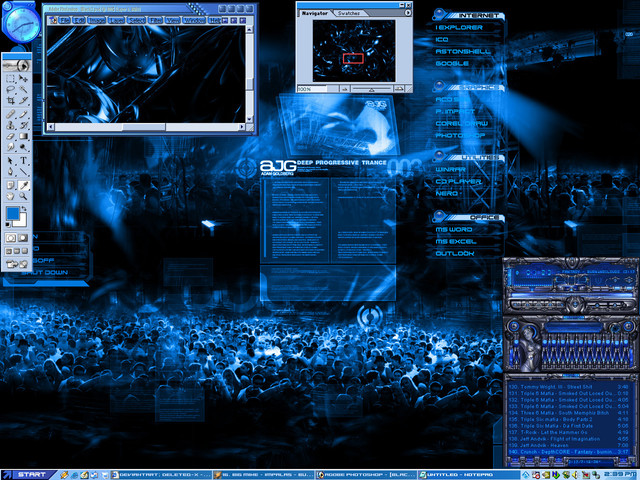The width and height of the screenshot is (640, 480).
Task: Click the Navigator zoom out button
Action: [345, 89]
